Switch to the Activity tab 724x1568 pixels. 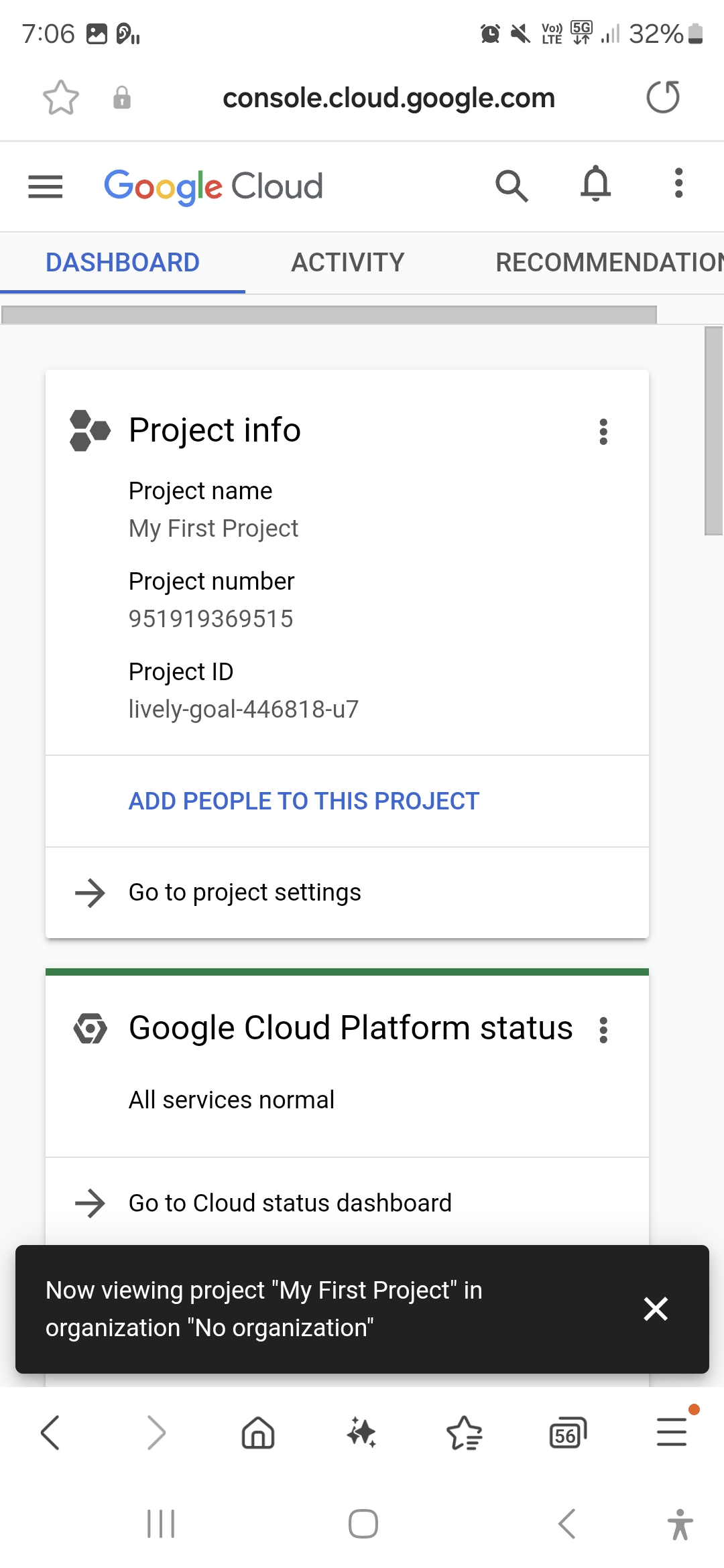point(347,263)
